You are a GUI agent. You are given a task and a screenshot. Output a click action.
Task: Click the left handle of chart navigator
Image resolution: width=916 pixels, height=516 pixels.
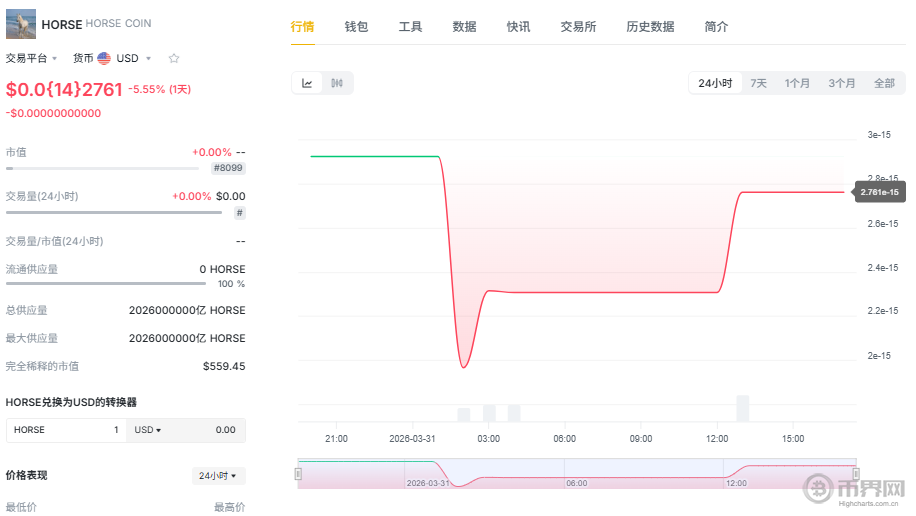pyautogui.click(x=299, y=474)
